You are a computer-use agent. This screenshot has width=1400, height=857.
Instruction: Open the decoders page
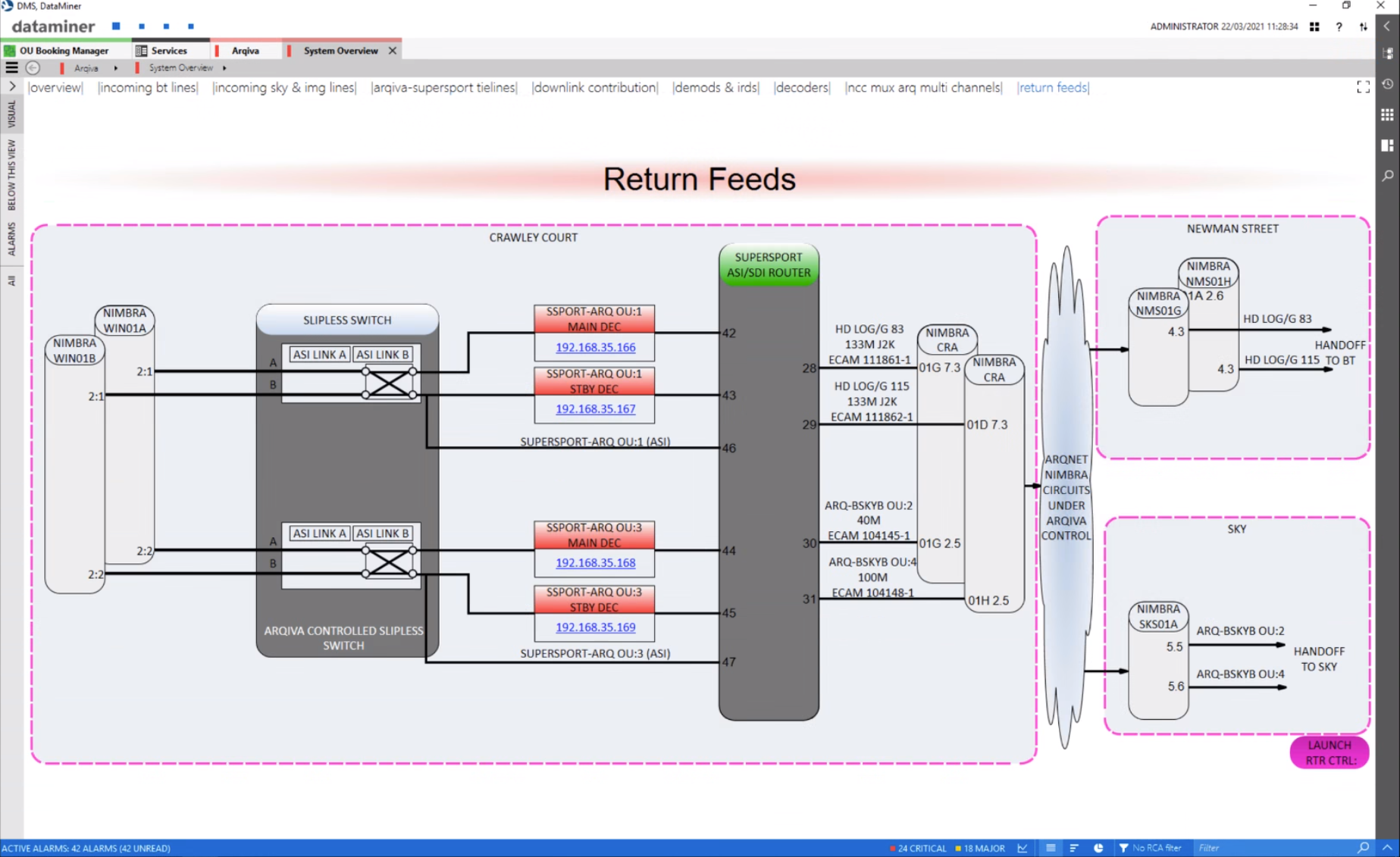(802, 87)
